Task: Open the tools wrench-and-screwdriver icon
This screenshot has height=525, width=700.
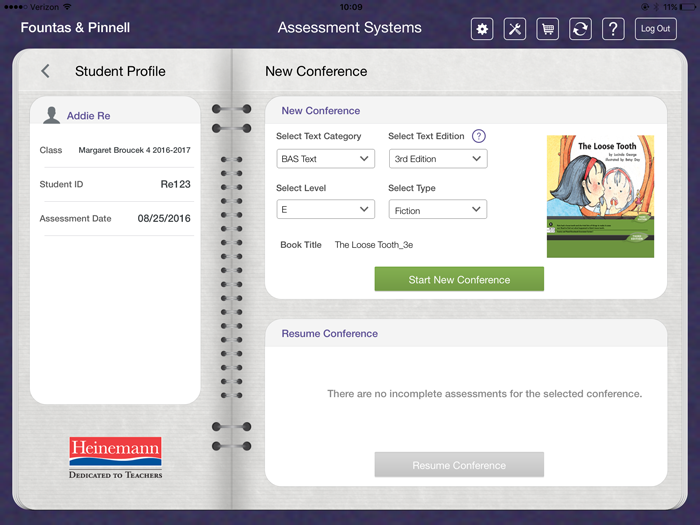Action: [515, 29]
